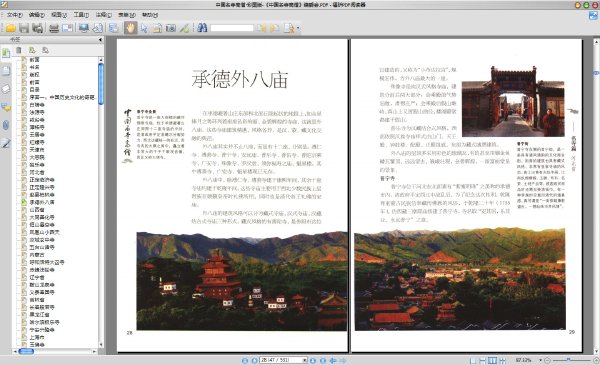Show the Attachments paperclip panel

pyautogui.click(x=6, y=125)
